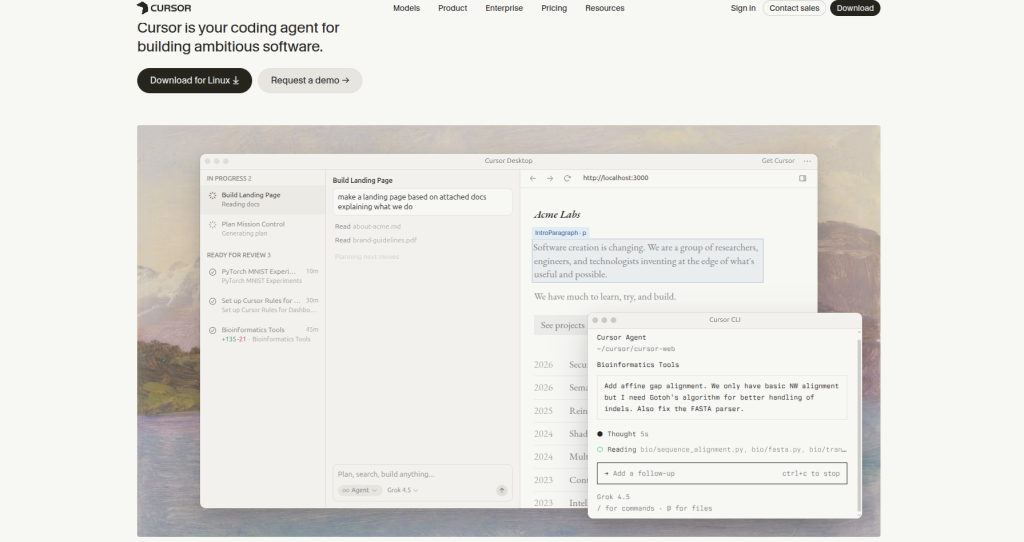
Task: Click the 'Add a follow-up' input in CLI
Action: coord(722,473)
